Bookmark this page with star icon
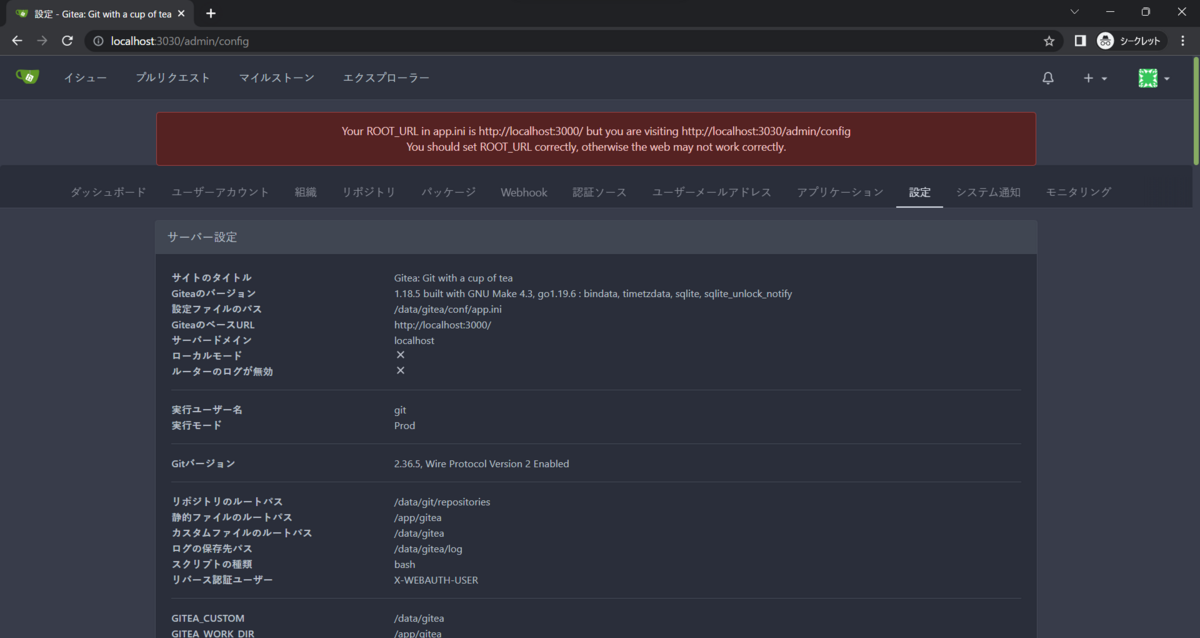 1049,41
